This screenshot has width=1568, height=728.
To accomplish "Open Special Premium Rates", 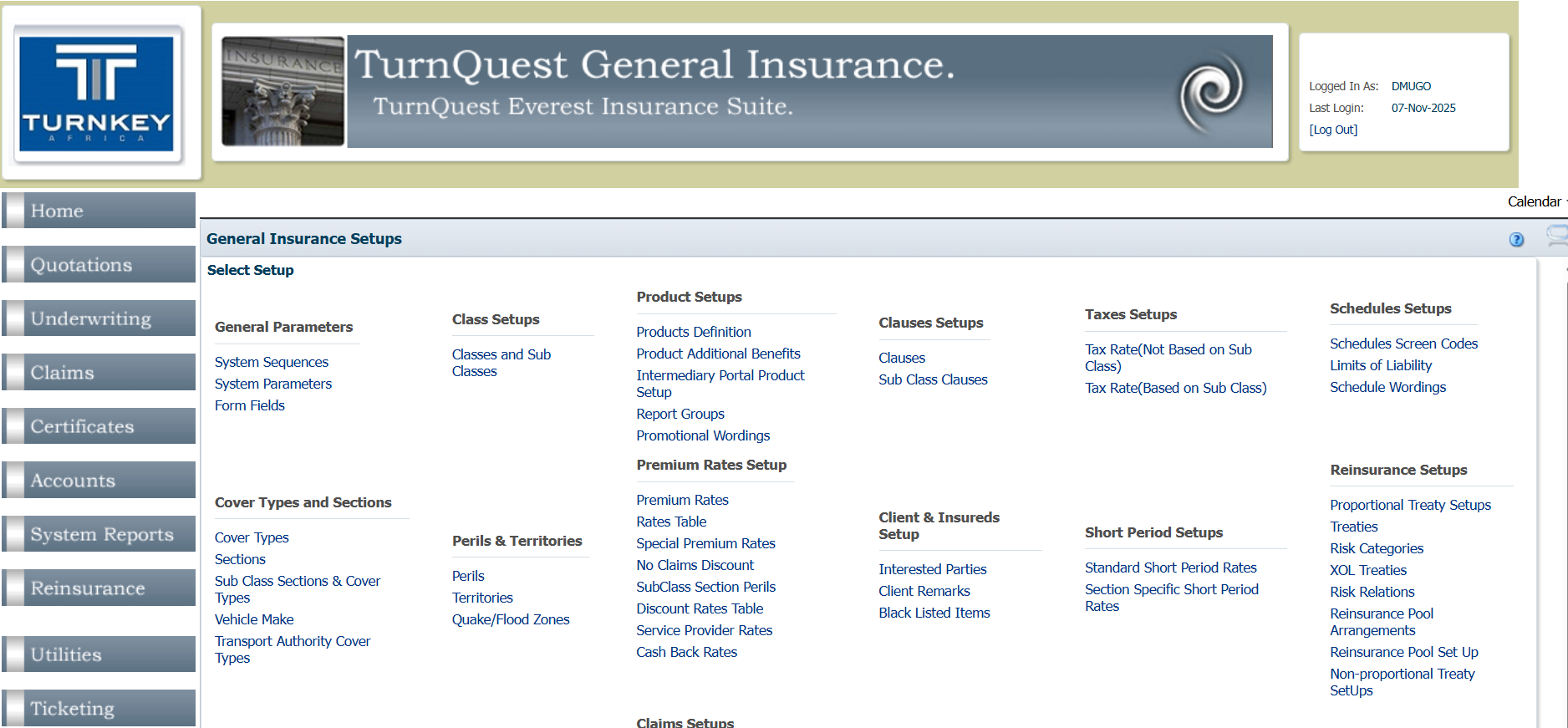I will (x=705, y=543).
